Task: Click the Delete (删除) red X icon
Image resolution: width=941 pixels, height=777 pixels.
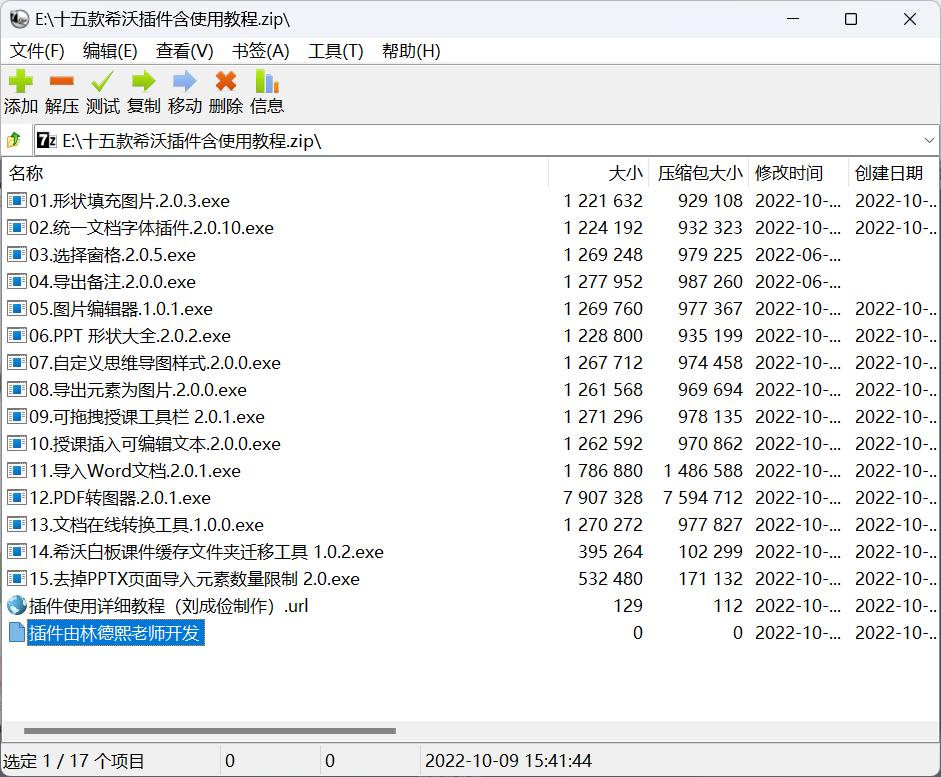Action: click(226, 83)
